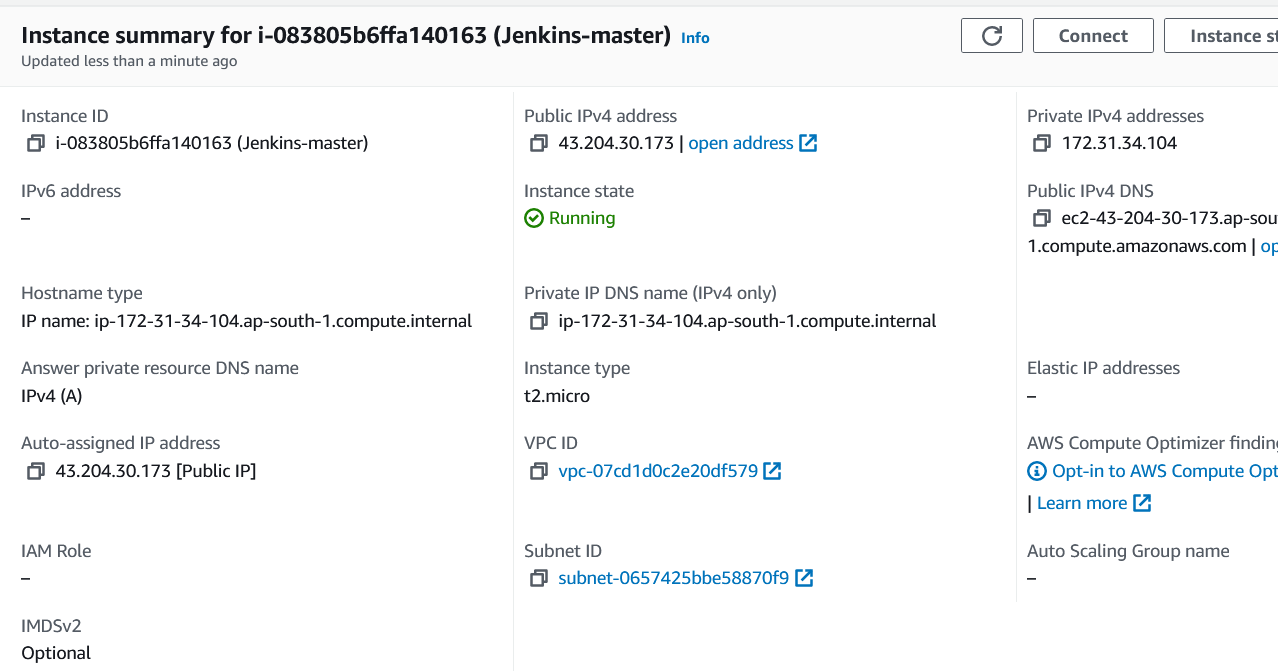Viewport: 1278px width, 671px height.
Task: Copy the Instance ID value
Action: (x=36, y=143)
